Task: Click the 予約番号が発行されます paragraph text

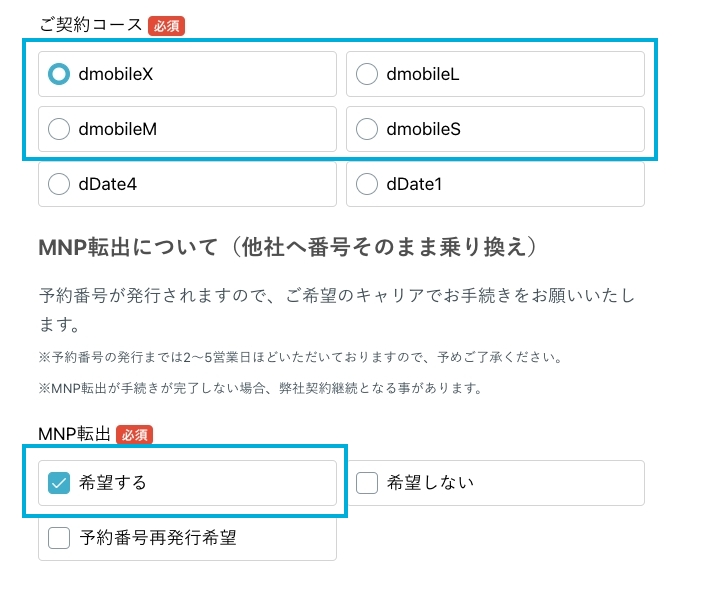Action: point(337,310)
